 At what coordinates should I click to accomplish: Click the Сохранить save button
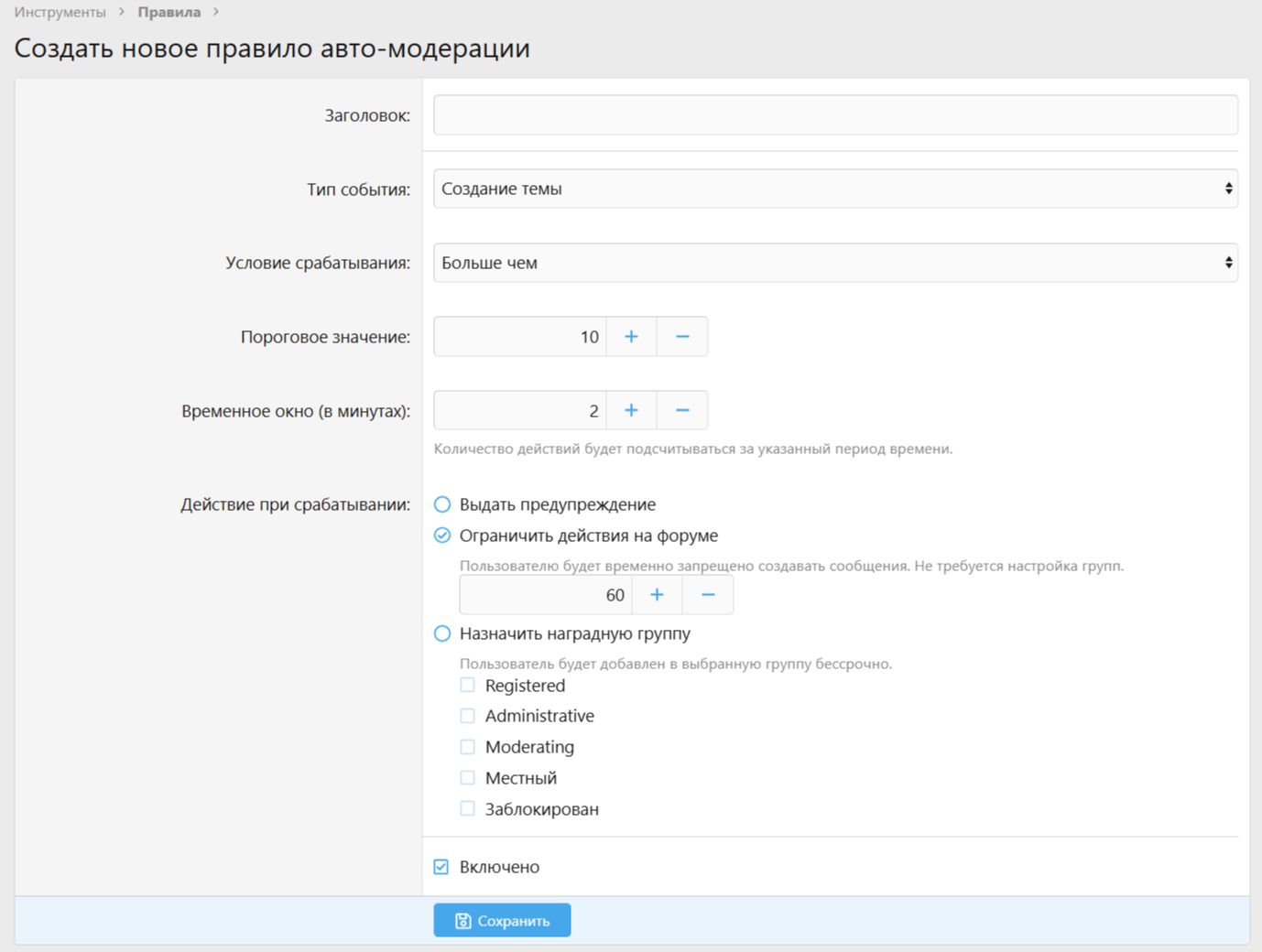(x=502, y=921)
